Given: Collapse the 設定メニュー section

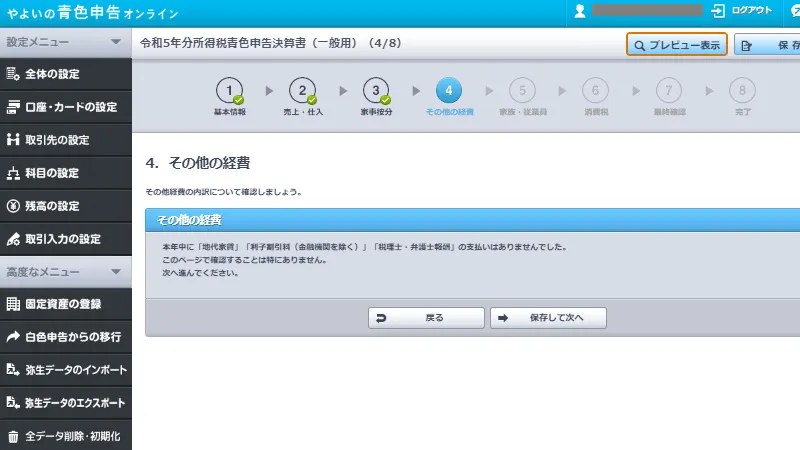Looking at the screenshot, I should coord(66,42).
